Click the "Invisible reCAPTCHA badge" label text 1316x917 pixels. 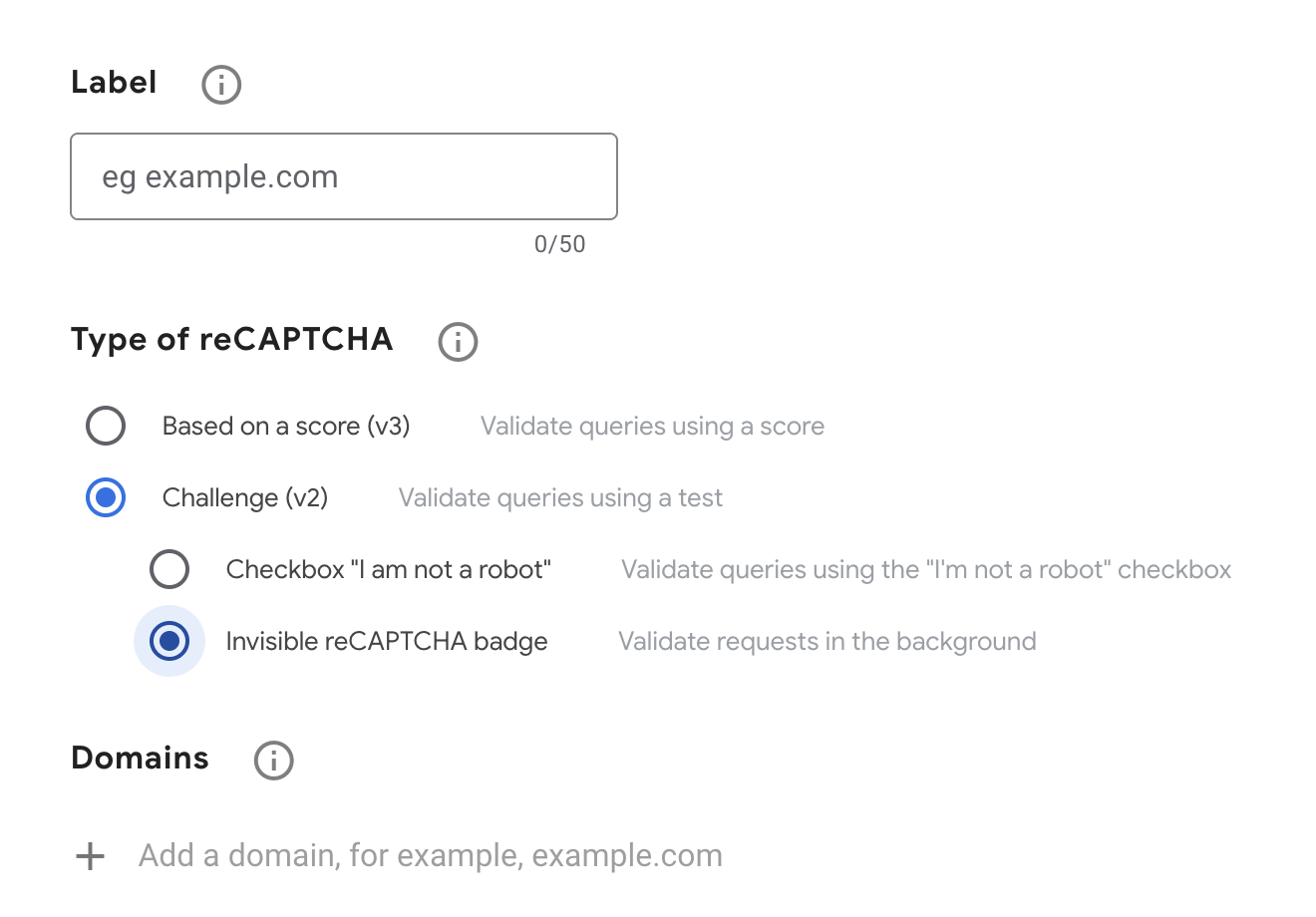(387, 642)
